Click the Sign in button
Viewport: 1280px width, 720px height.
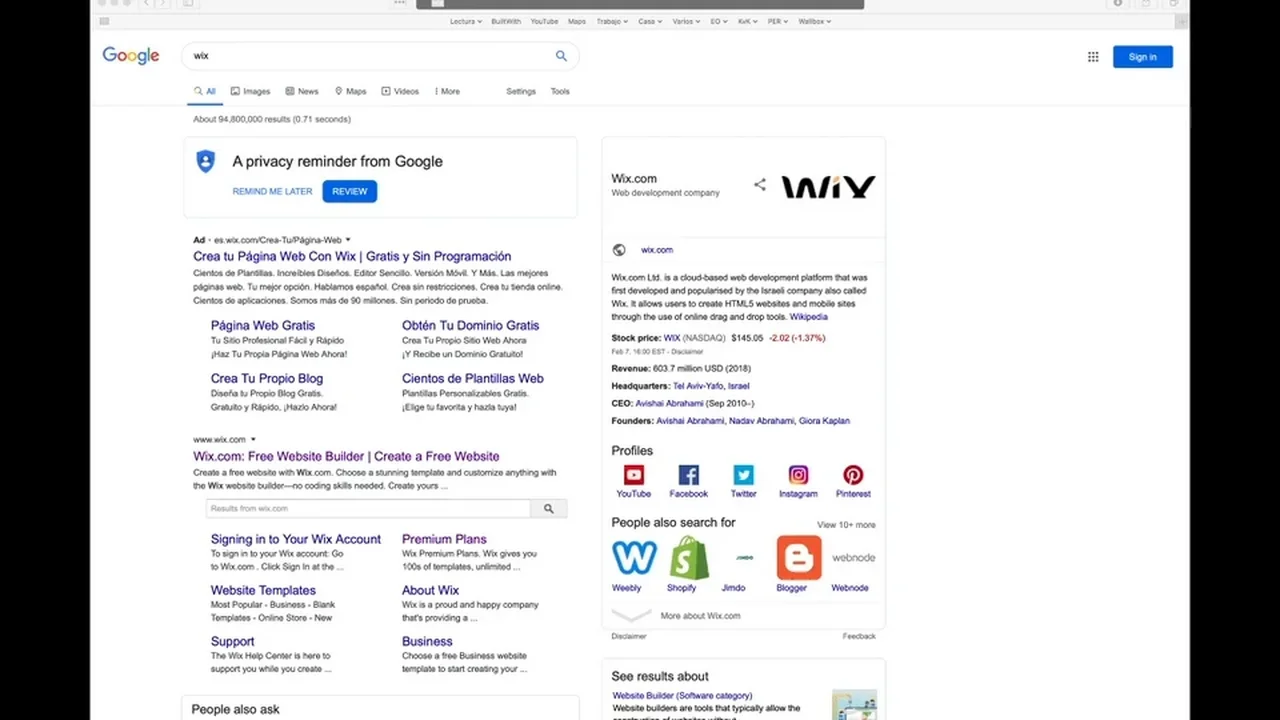pos(1143,57)
